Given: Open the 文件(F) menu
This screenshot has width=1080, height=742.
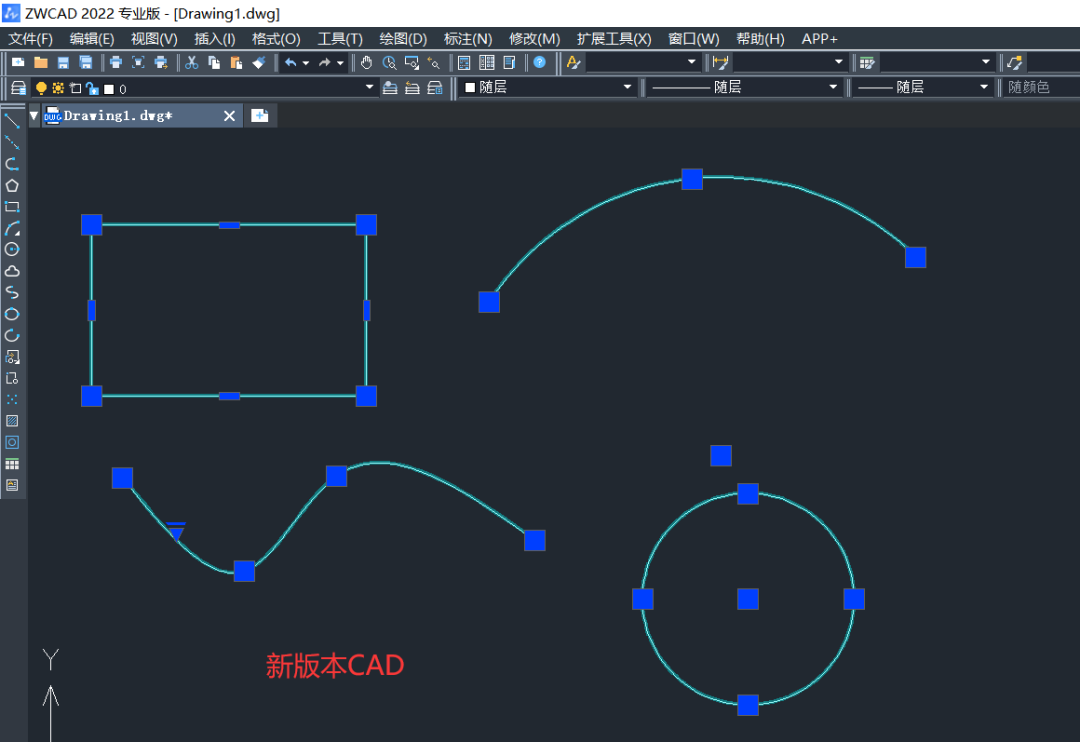Looking at the screenshot, I should pyautogui.click(x=30, y=39).
